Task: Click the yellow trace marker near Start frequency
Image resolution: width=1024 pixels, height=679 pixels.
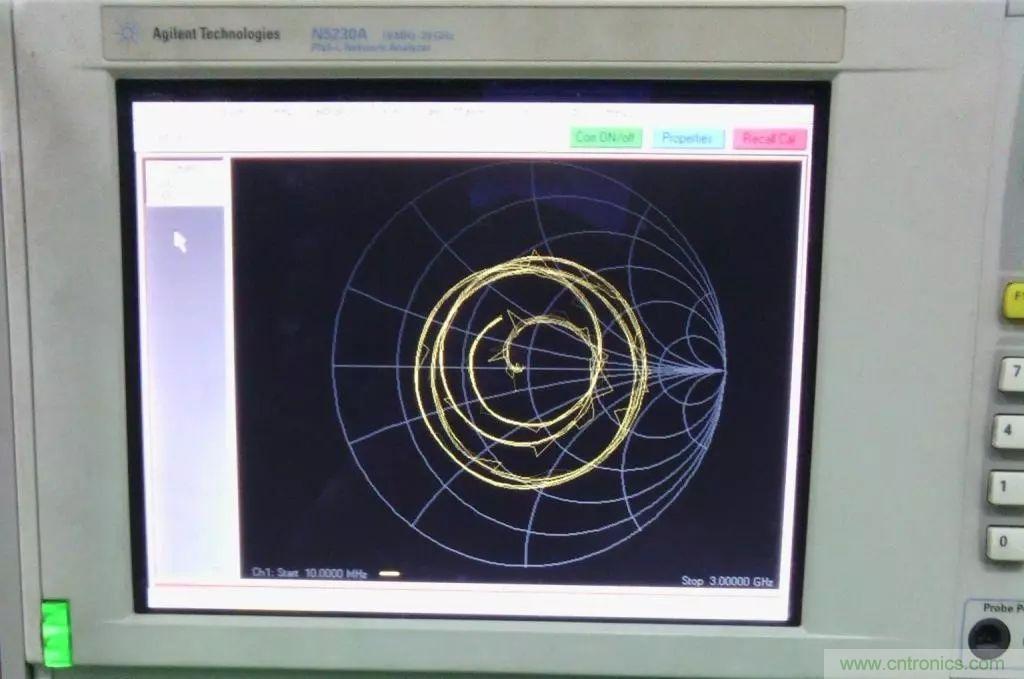Action: (x=390, y=574)
